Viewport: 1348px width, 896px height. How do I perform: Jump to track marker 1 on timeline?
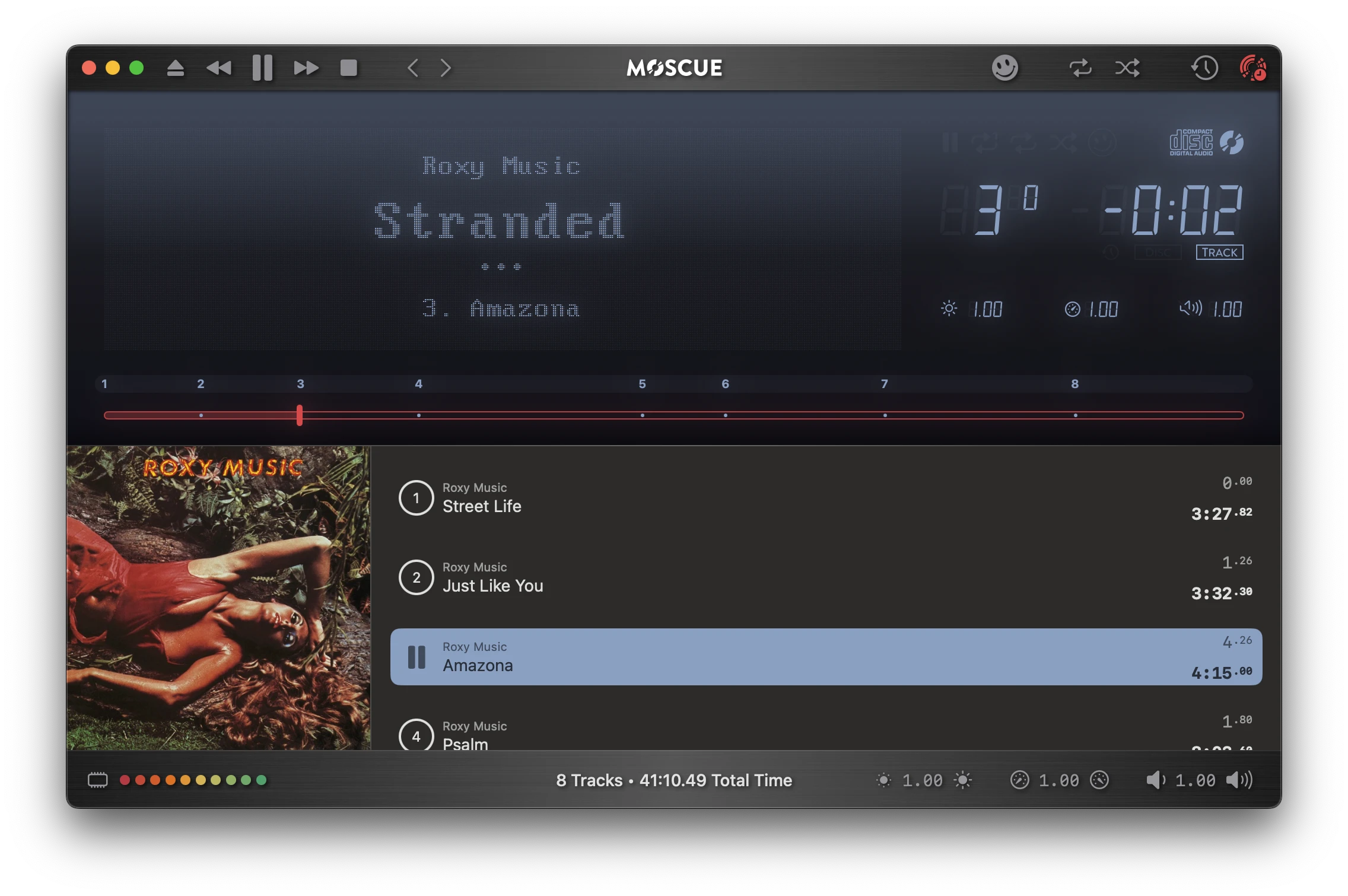pos(104,384)
